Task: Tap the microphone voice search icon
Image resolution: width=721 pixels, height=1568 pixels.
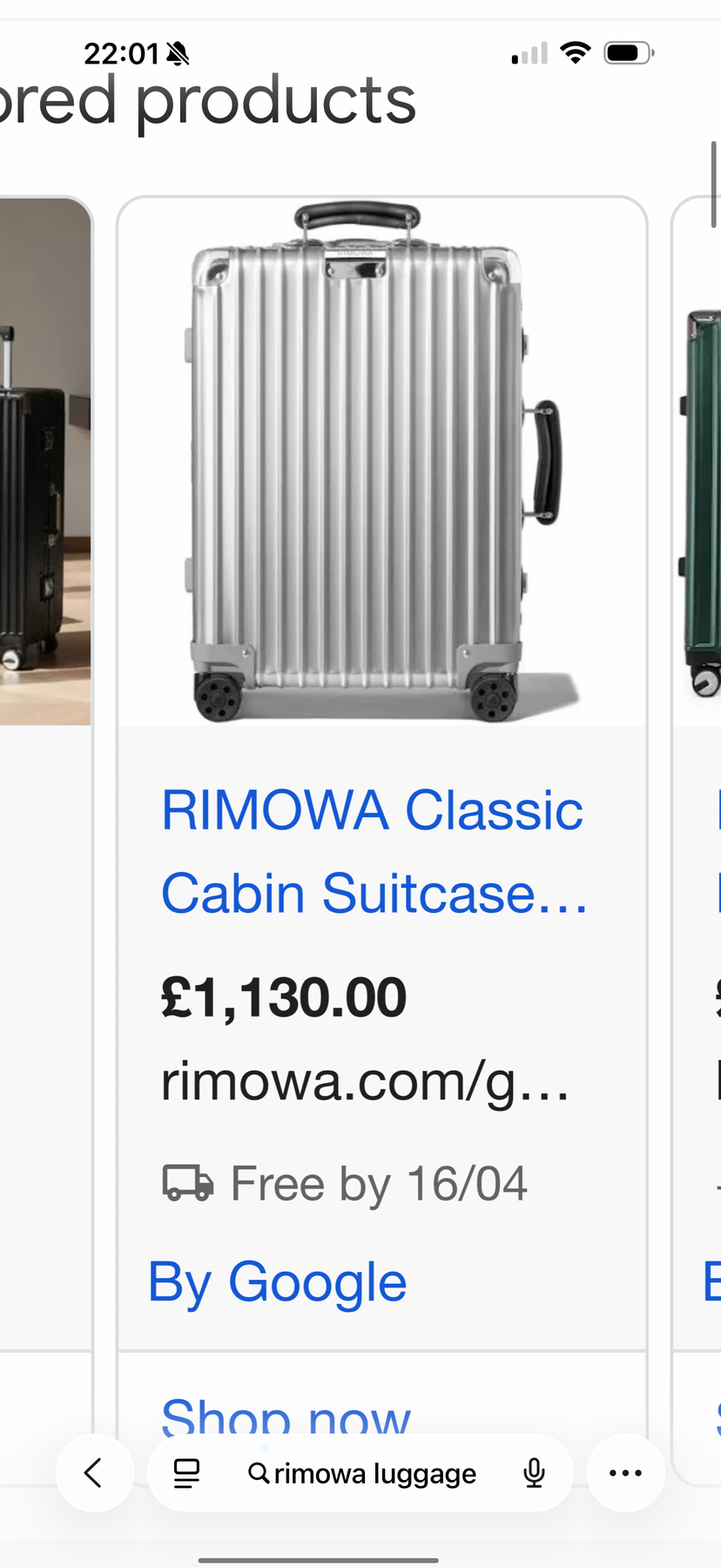Action: [534, 1473]
